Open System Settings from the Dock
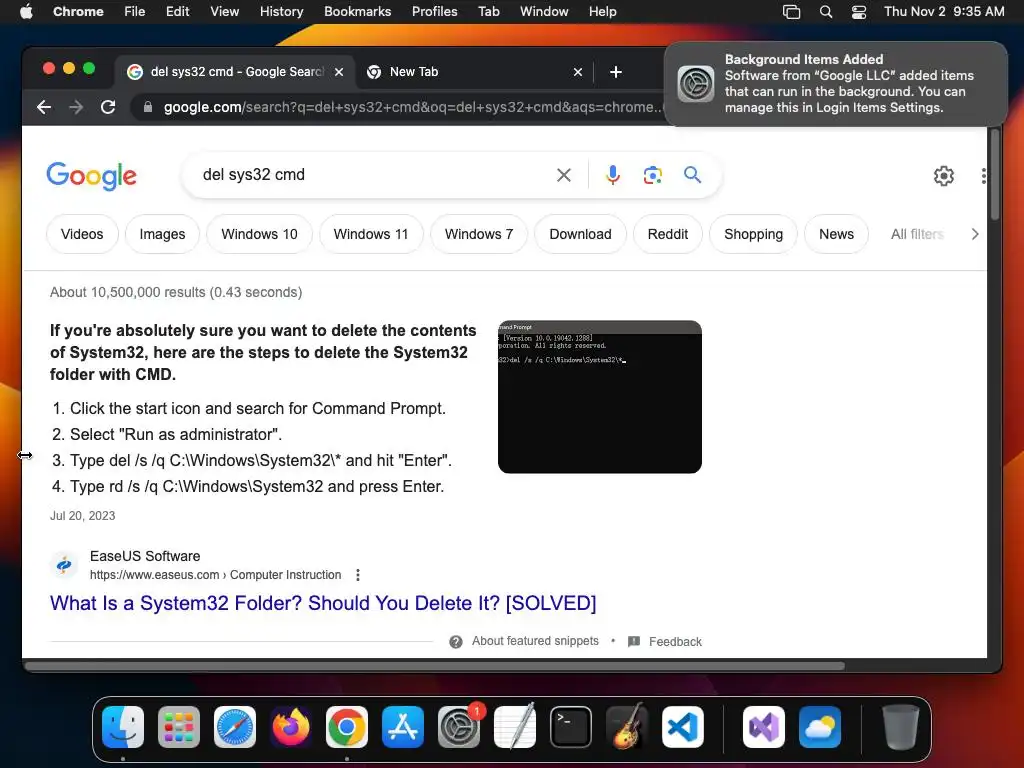This screenshot has height=768, width=1024. pos(458,727)
